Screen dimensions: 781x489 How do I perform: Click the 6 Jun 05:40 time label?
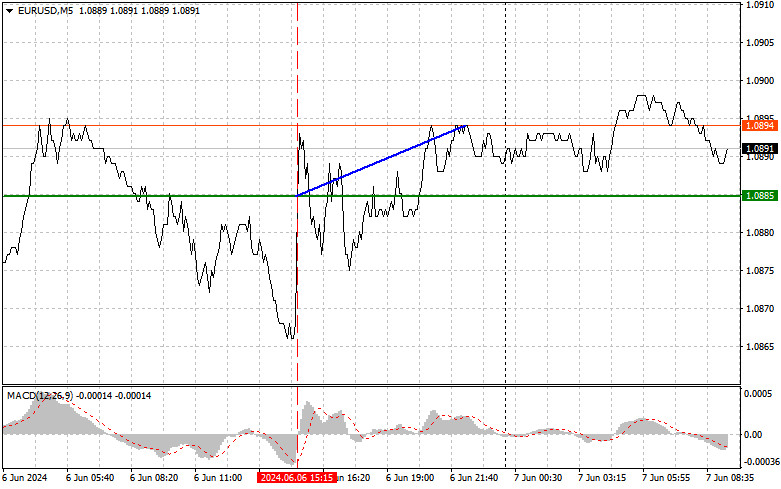click(90, 478)
